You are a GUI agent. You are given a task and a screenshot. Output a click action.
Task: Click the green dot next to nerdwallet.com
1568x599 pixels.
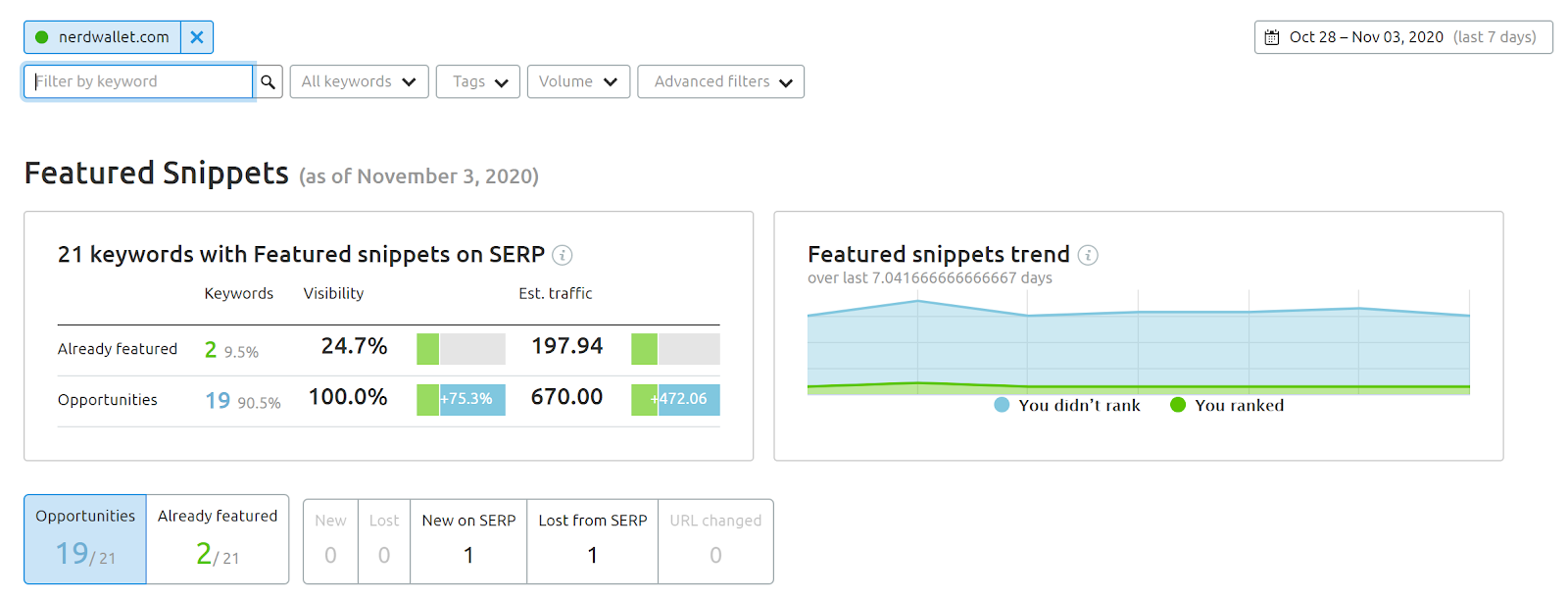click(x=42, y=37)
